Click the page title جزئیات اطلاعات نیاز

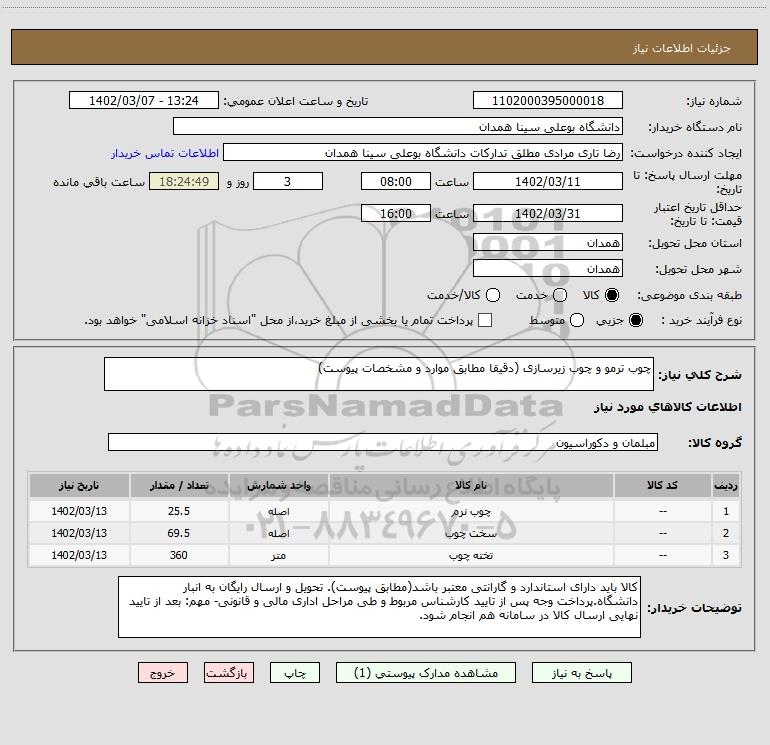(x=682, y=48)
